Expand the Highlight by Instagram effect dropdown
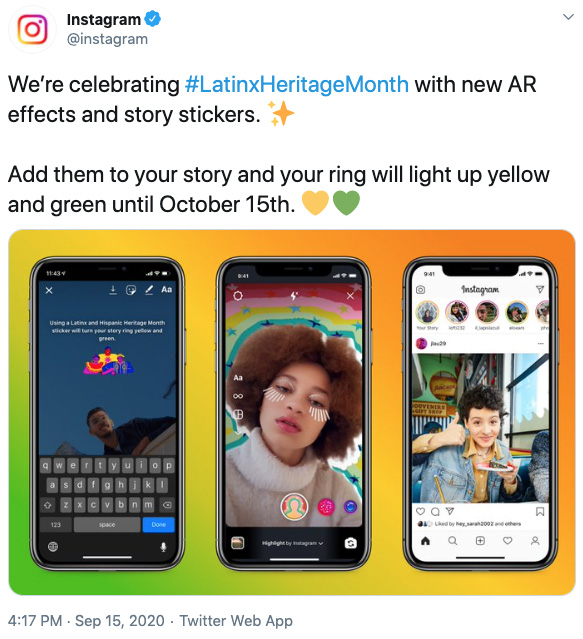The image size is (583, 639). 292,543
